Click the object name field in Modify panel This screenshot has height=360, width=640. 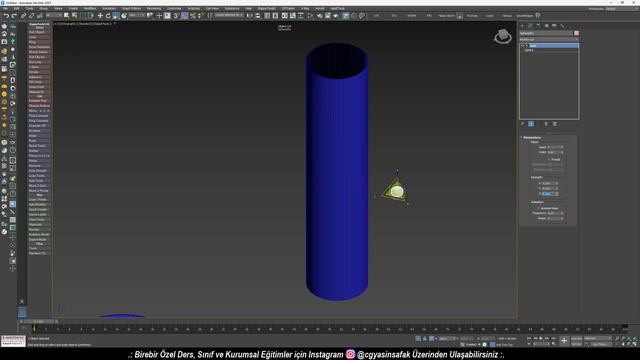tap(546, 33)
